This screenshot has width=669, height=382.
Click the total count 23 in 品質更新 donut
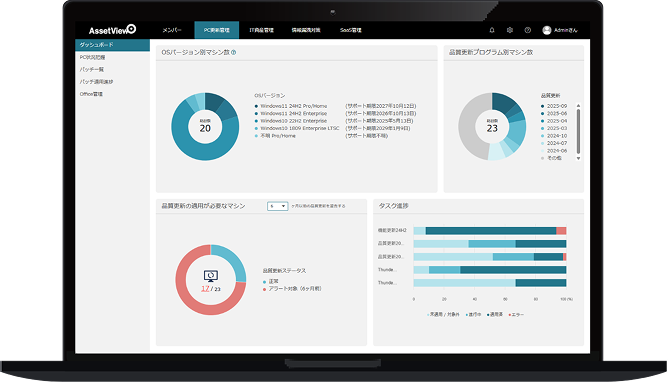[492, 128]
